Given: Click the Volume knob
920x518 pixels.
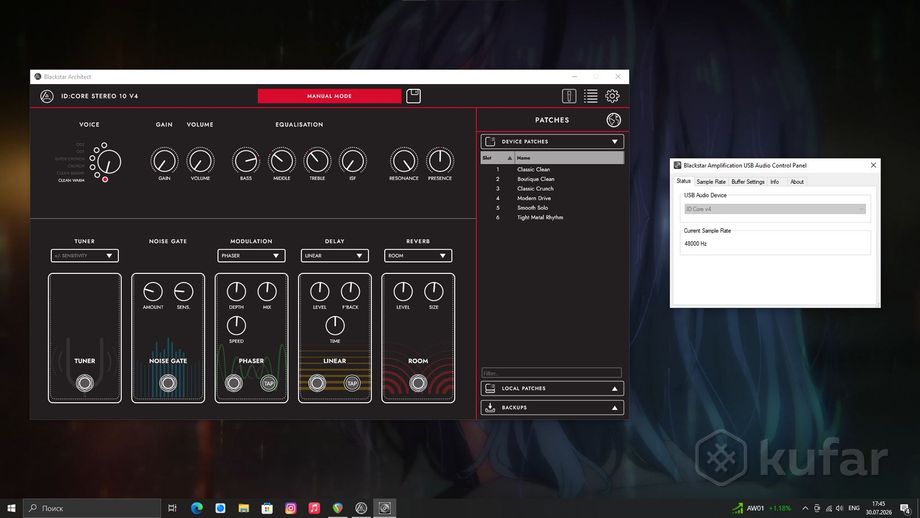Looking at the screenshot, I should pos(200,161).
